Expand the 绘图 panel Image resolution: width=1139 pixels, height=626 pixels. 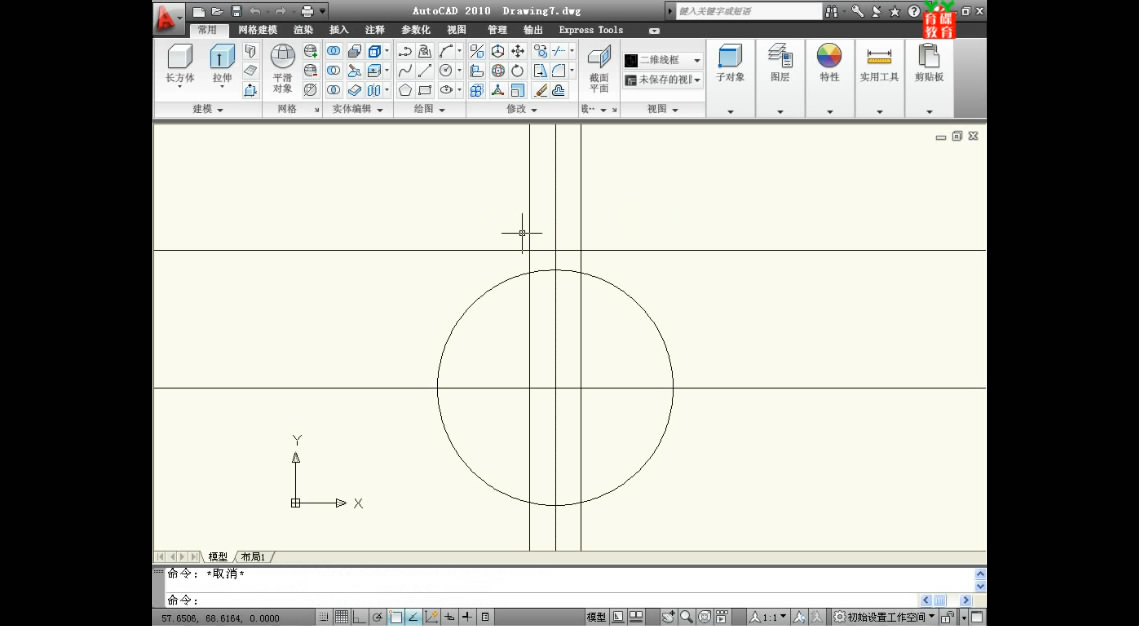point(429,110)
